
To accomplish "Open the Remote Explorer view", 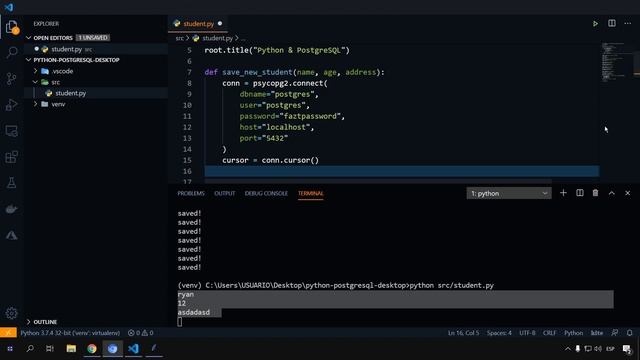I will pos(11,131).
